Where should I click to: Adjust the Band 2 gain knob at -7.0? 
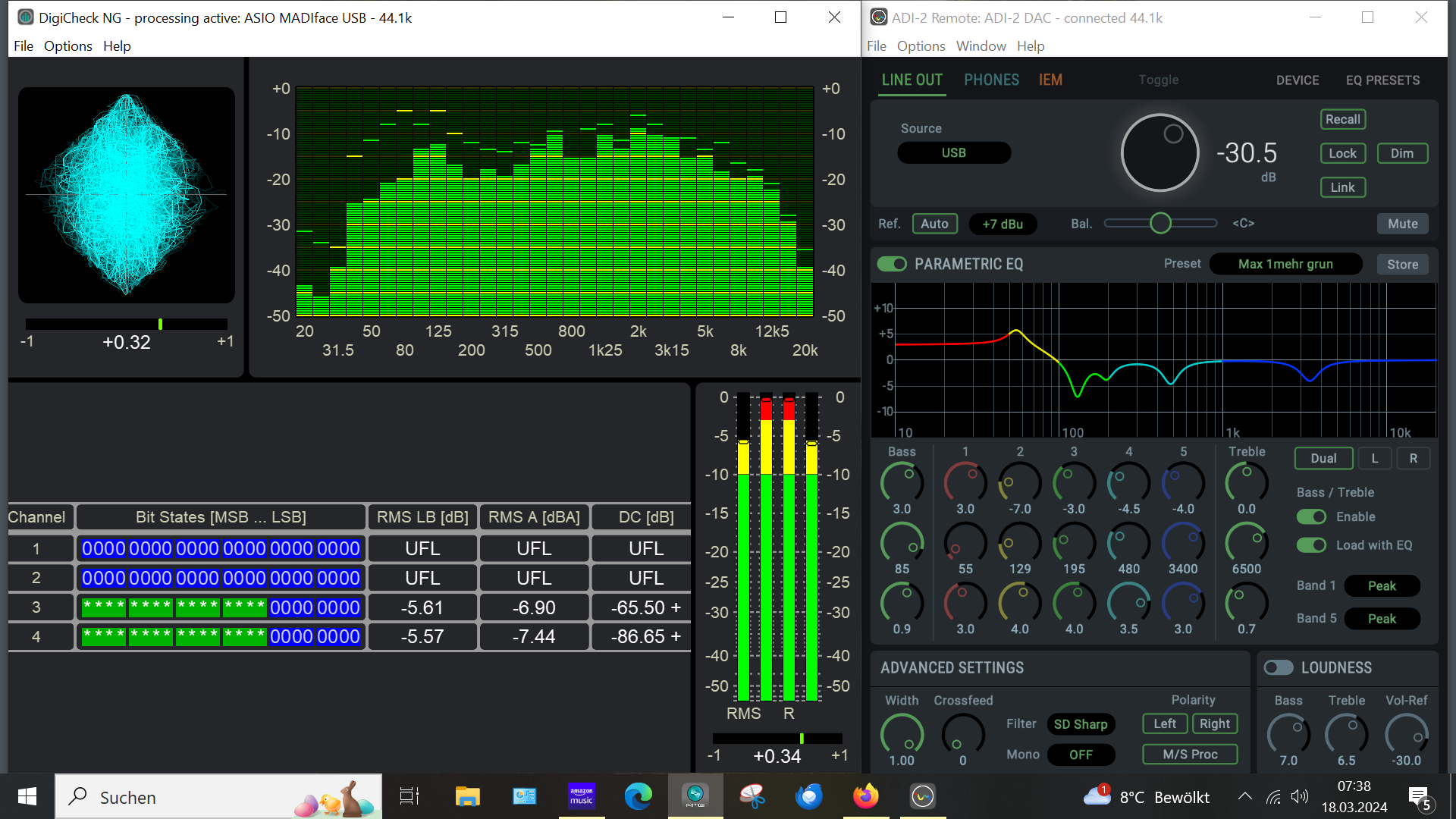click(1020, 481)
